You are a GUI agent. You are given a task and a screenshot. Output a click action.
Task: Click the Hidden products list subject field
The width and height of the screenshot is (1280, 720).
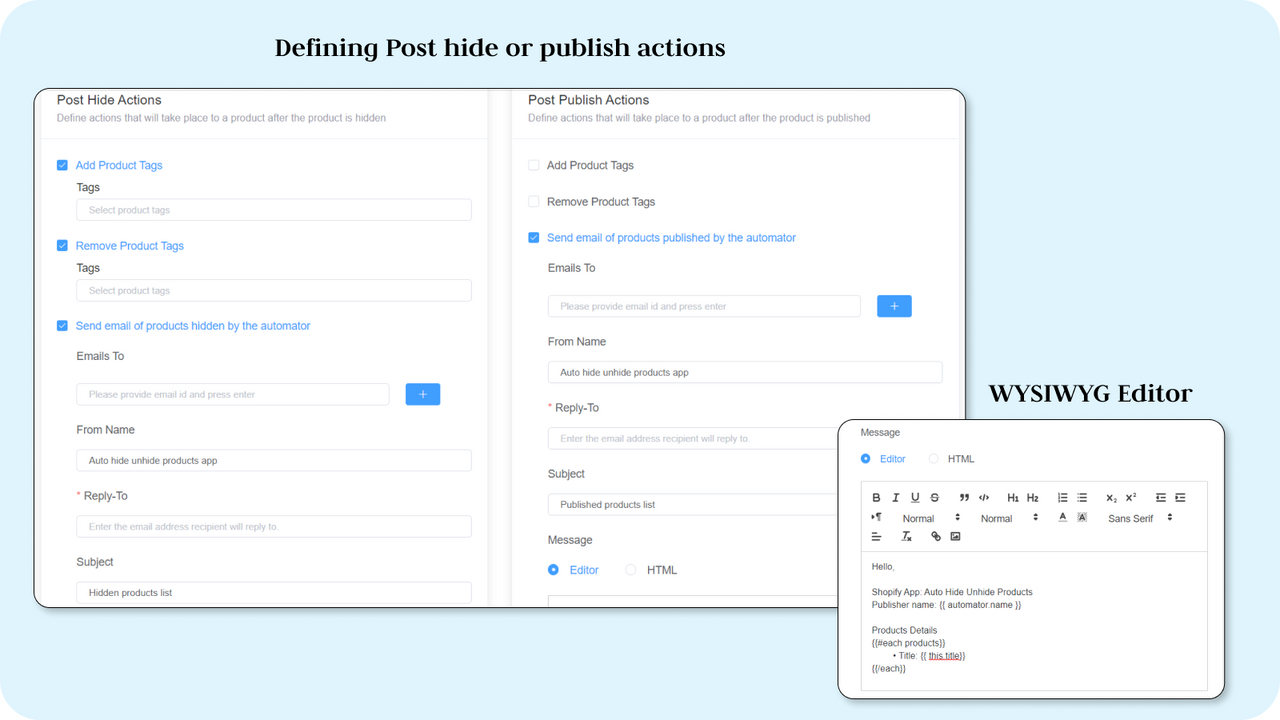pos(273,592)
